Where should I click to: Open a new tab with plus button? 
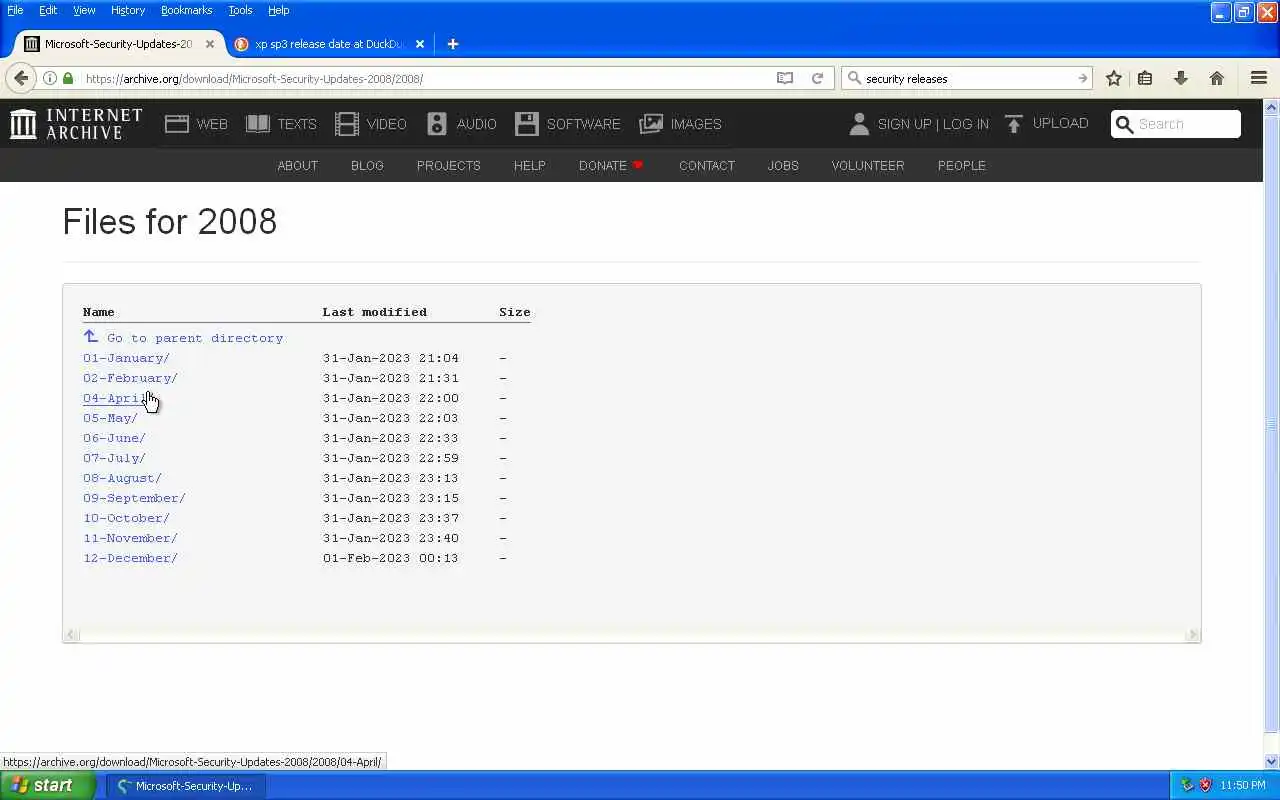point(452,44)
